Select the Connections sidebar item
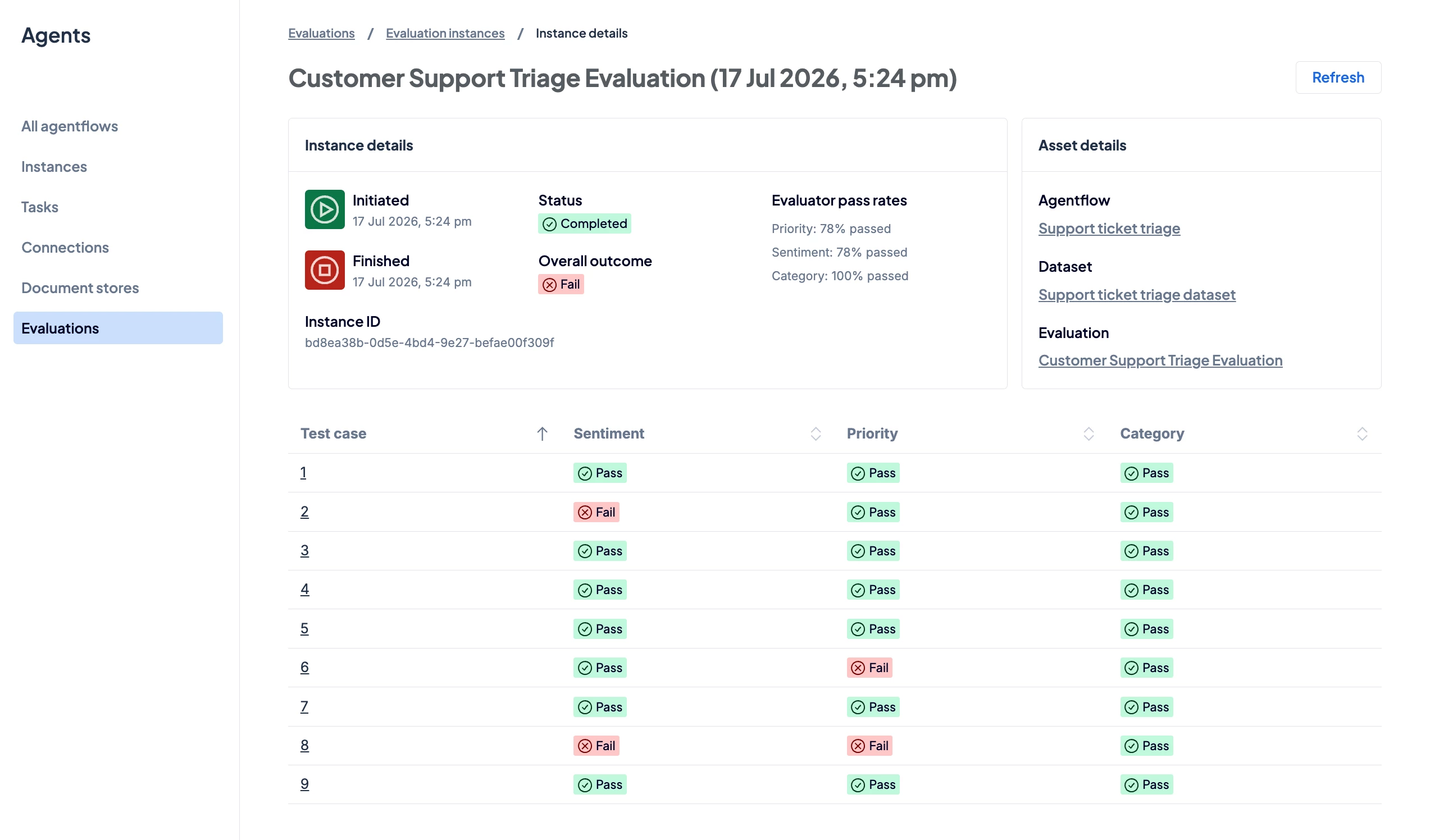The width and height of the screenshot is (1430, 840). (x=65, y=247)
